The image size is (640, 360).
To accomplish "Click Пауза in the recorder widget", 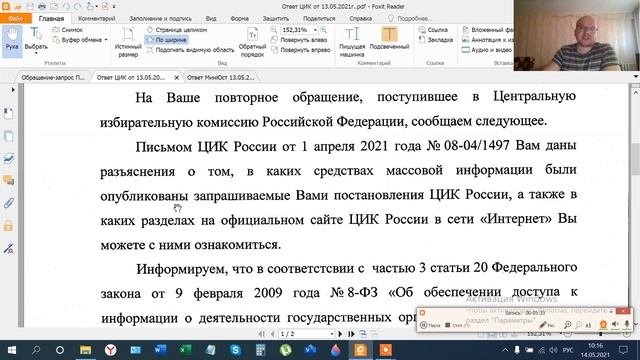I will pos(431,325).
